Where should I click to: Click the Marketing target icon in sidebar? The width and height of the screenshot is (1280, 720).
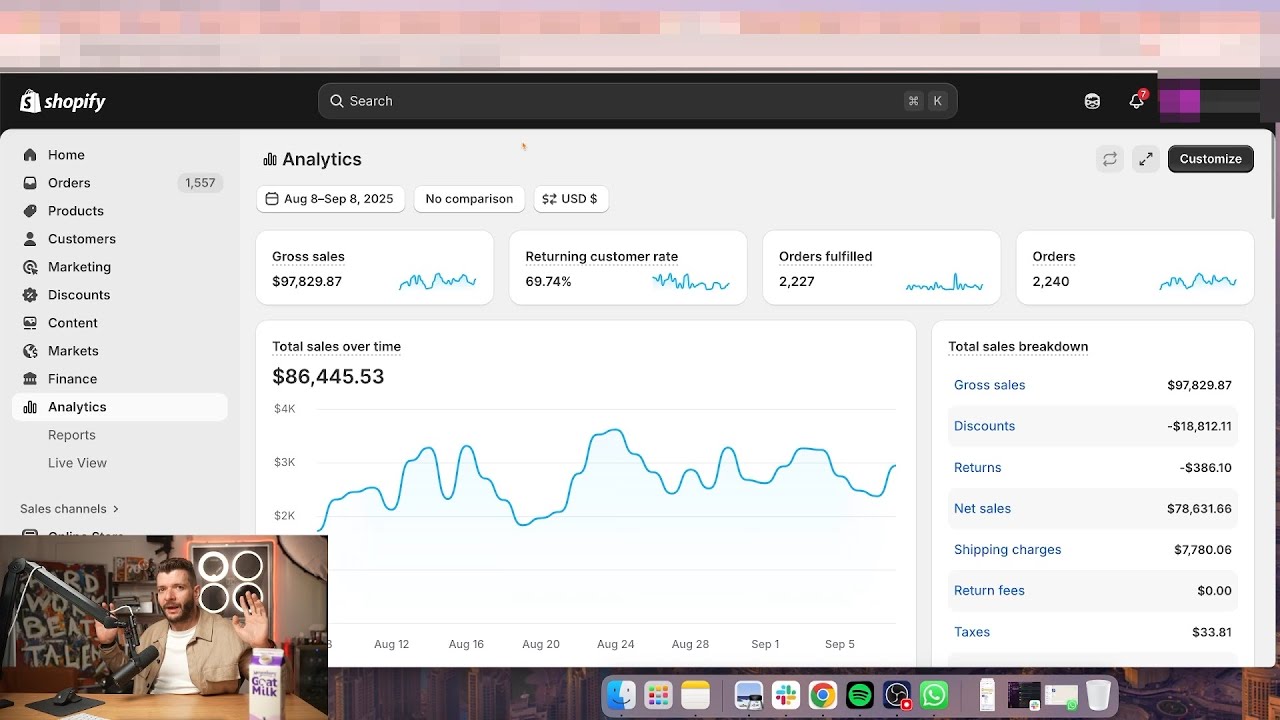(x=30, y=267)
